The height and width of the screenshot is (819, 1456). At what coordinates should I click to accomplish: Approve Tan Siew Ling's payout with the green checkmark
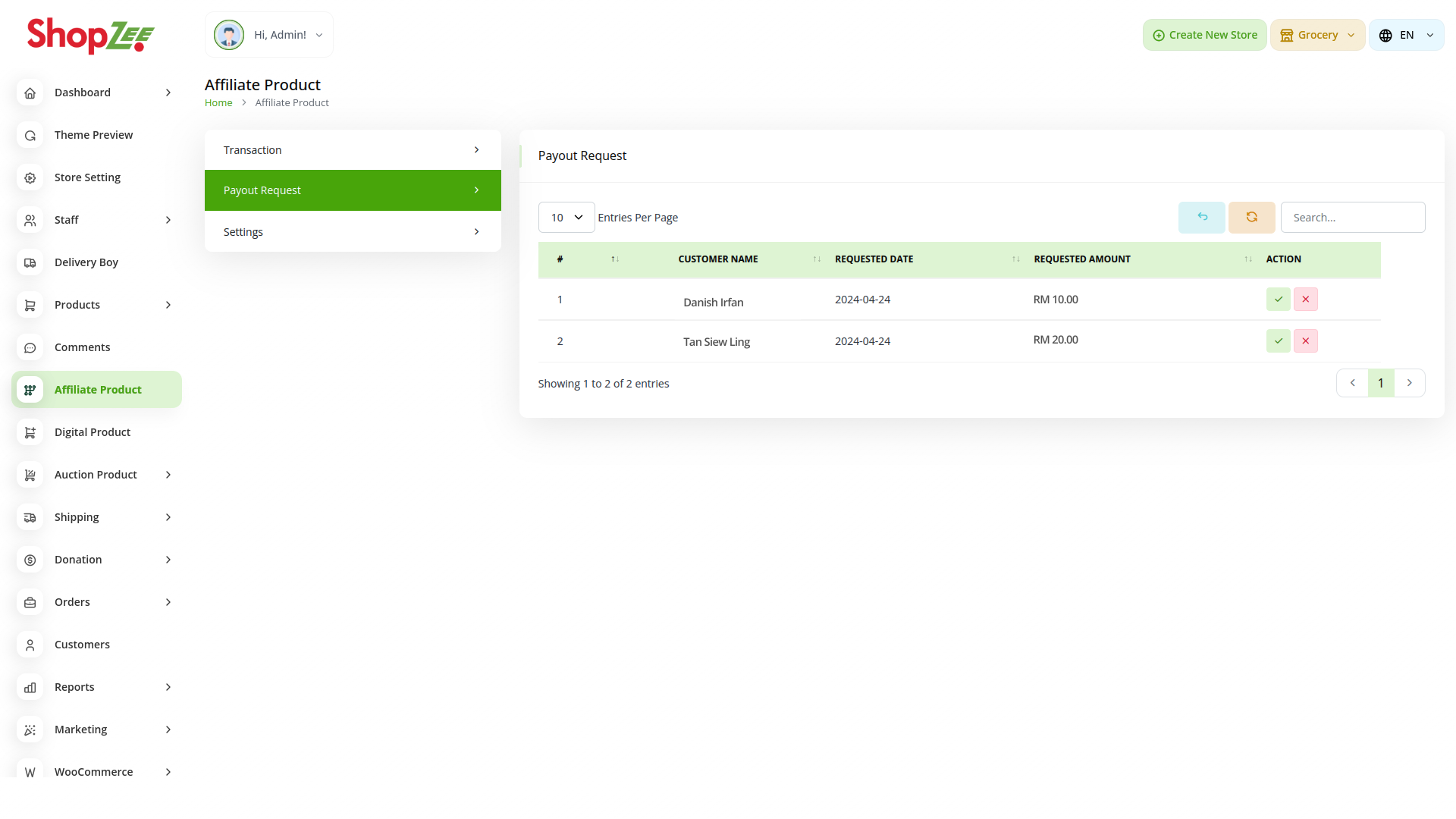coord(1278,340)
